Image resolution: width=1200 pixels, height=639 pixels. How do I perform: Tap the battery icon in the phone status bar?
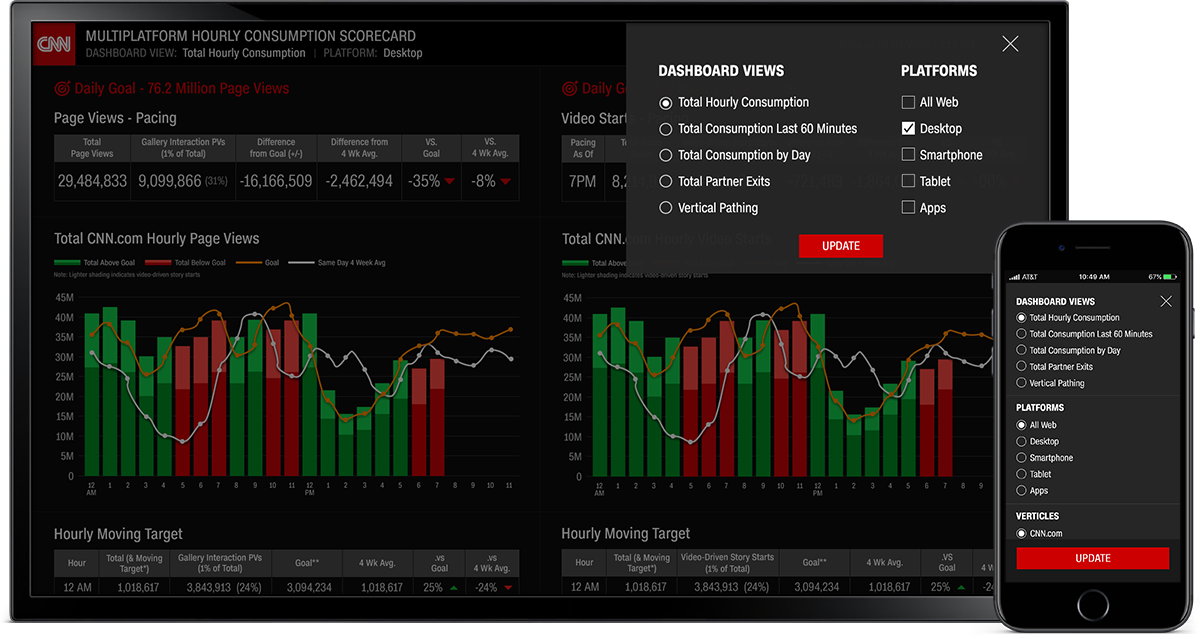pyautogui.click(x=1168, y=276)
